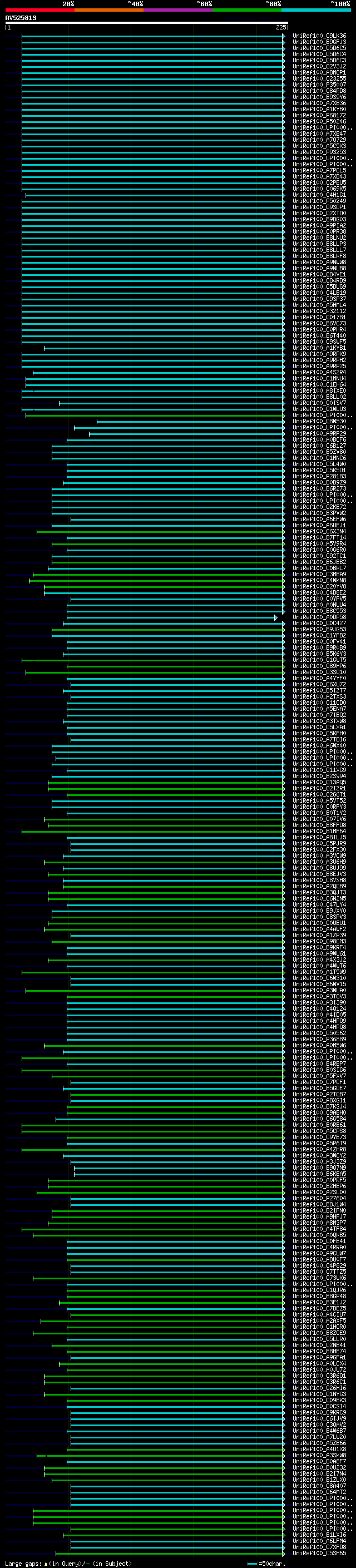The image size is (356, 1568).
Task: Select the UniRef100_A6LFM4 label
Action: tap(319, 1541)
